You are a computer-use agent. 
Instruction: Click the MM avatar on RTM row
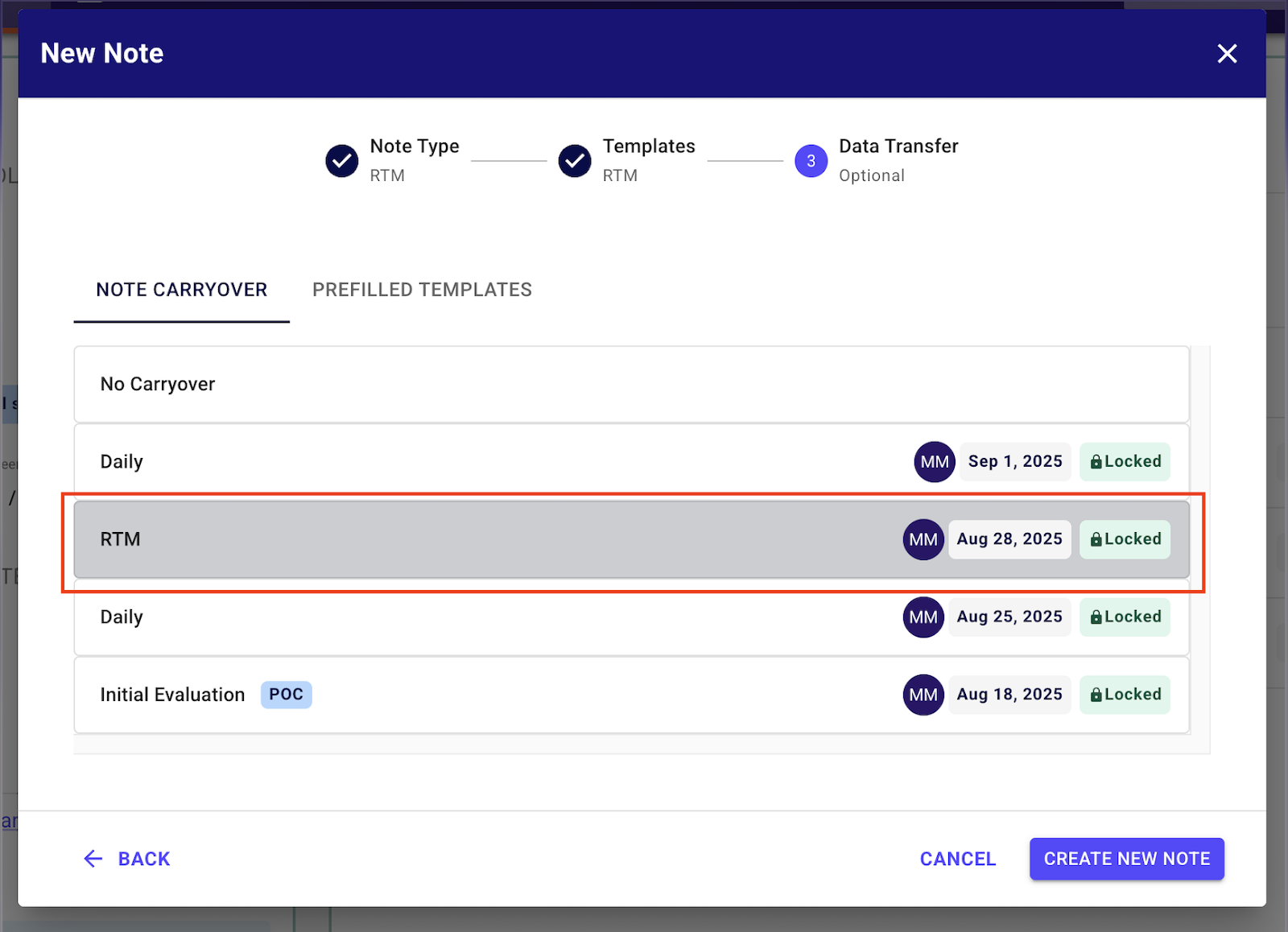click(923, 539)
